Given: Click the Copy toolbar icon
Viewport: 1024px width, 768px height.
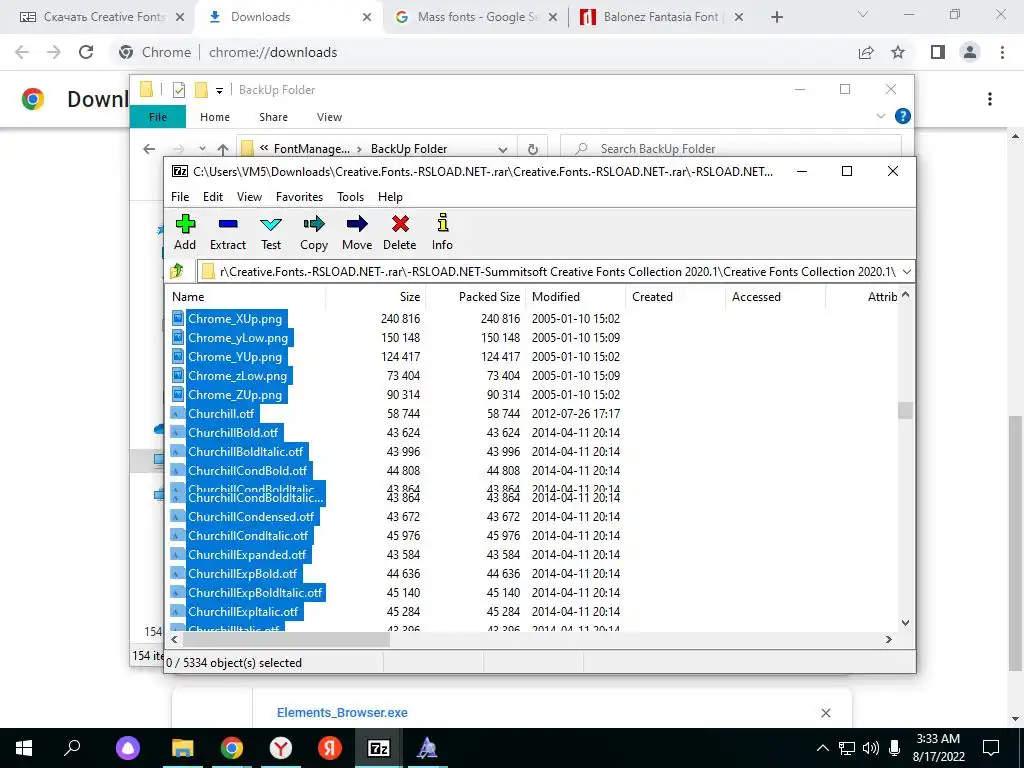Looking at the screenshot, I should 314,232.
